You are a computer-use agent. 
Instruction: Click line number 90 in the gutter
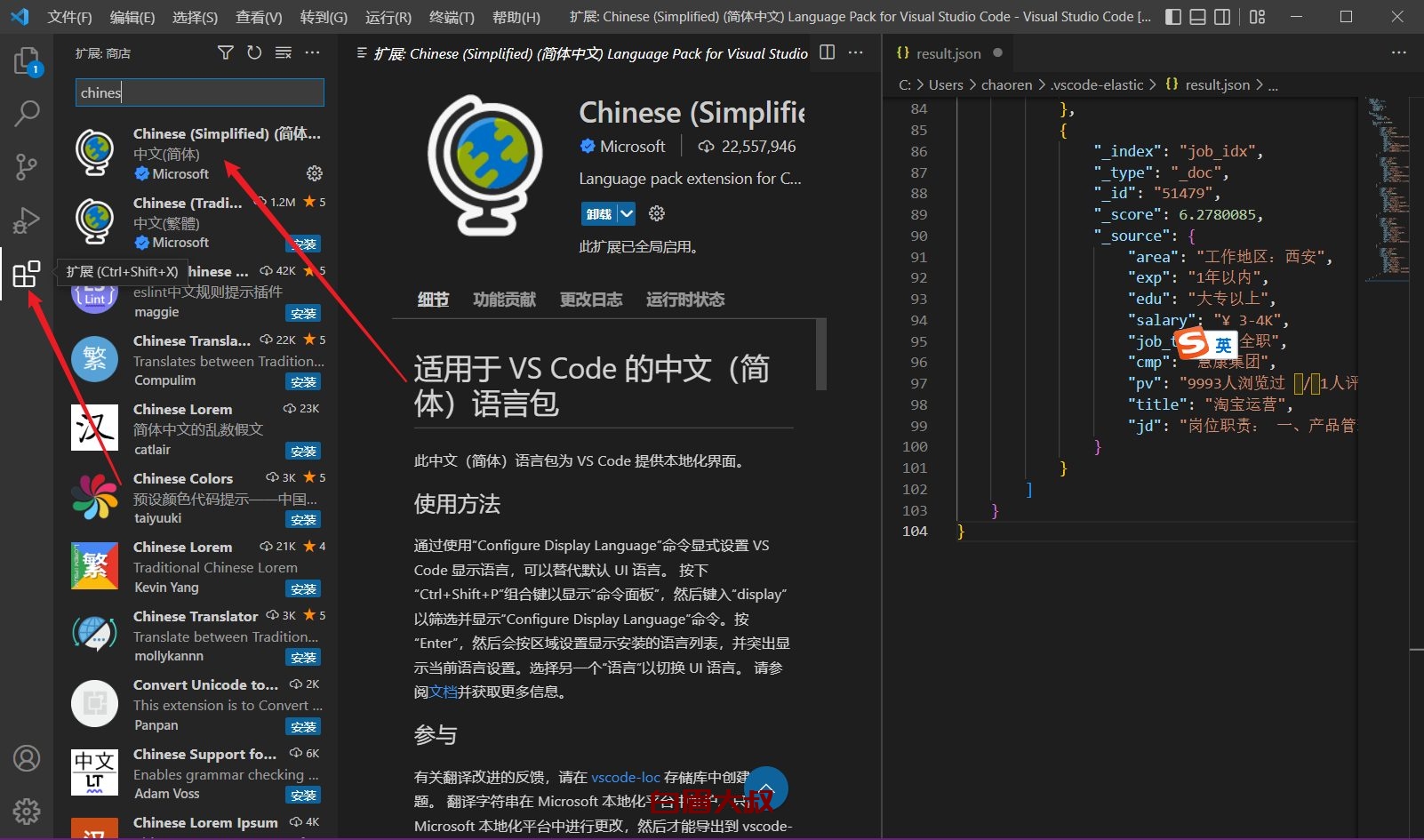point(918,236)
